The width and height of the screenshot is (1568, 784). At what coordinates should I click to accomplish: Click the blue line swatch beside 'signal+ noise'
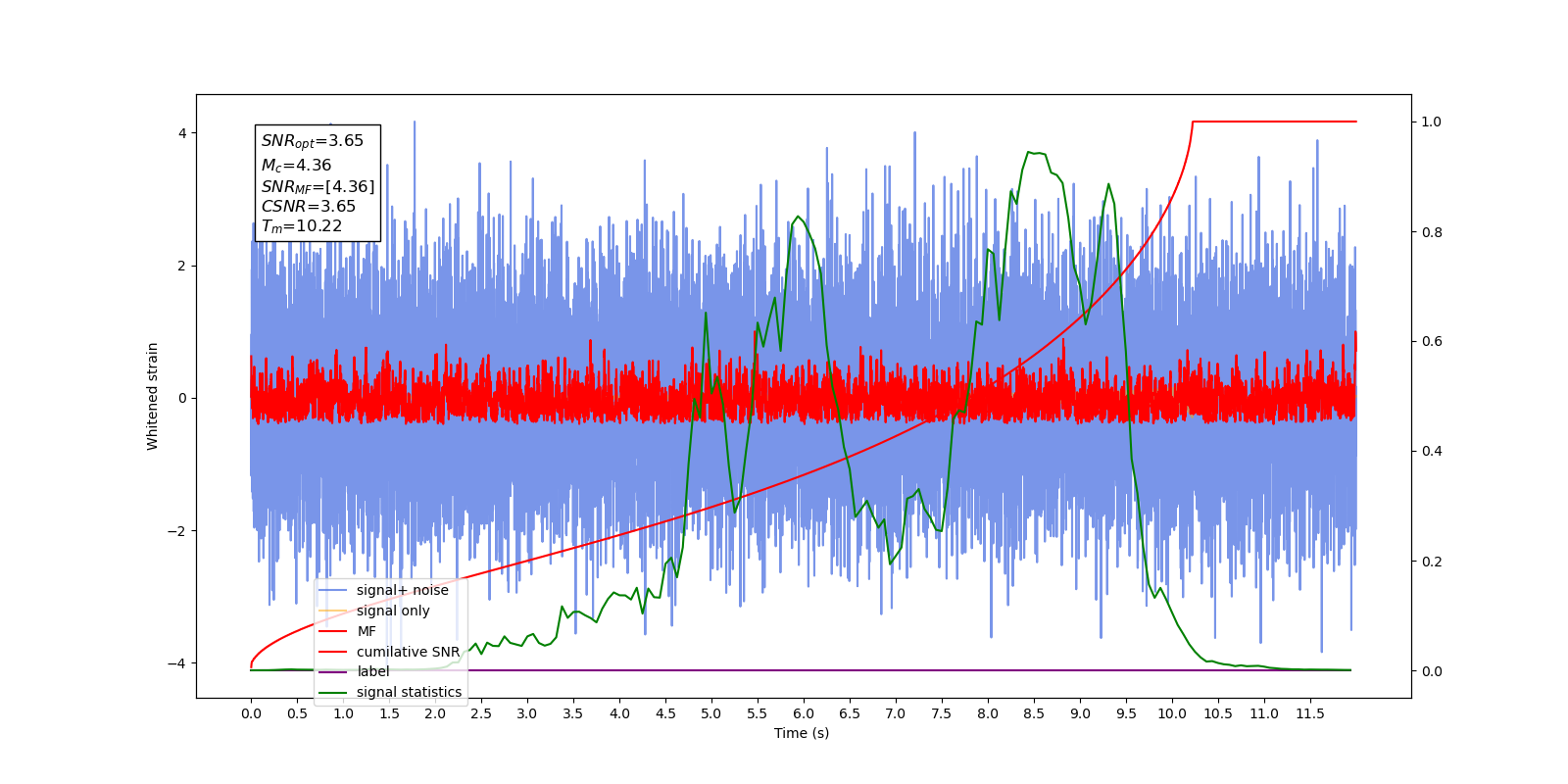pos(333,590)
